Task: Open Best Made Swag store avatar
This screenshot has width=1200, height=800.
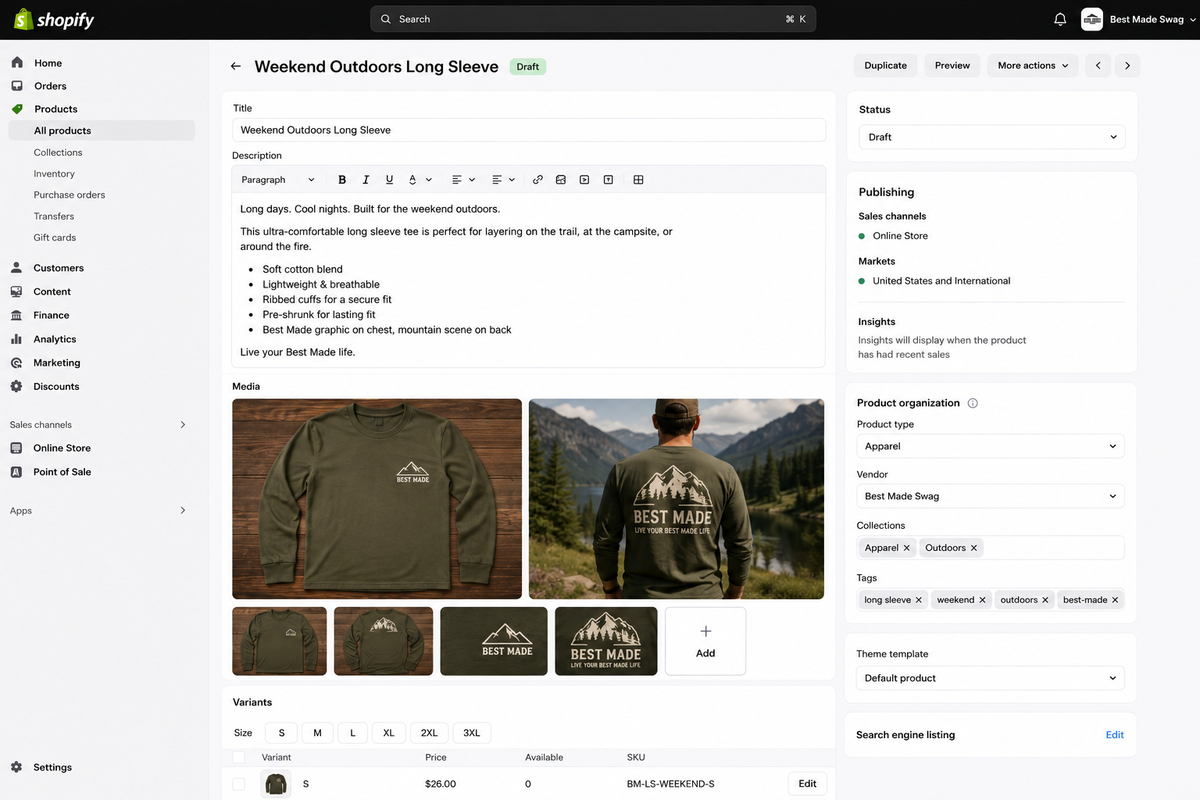Action: coord(1092,19)
